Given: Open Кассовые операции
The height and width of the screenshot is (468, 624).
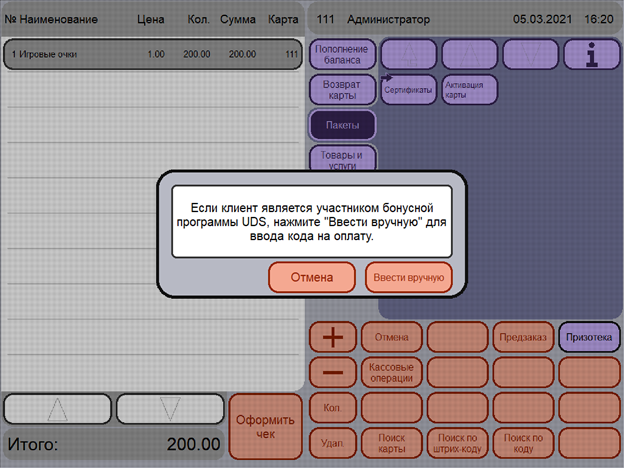Looking at the screenshot, I should click(392, 372).
